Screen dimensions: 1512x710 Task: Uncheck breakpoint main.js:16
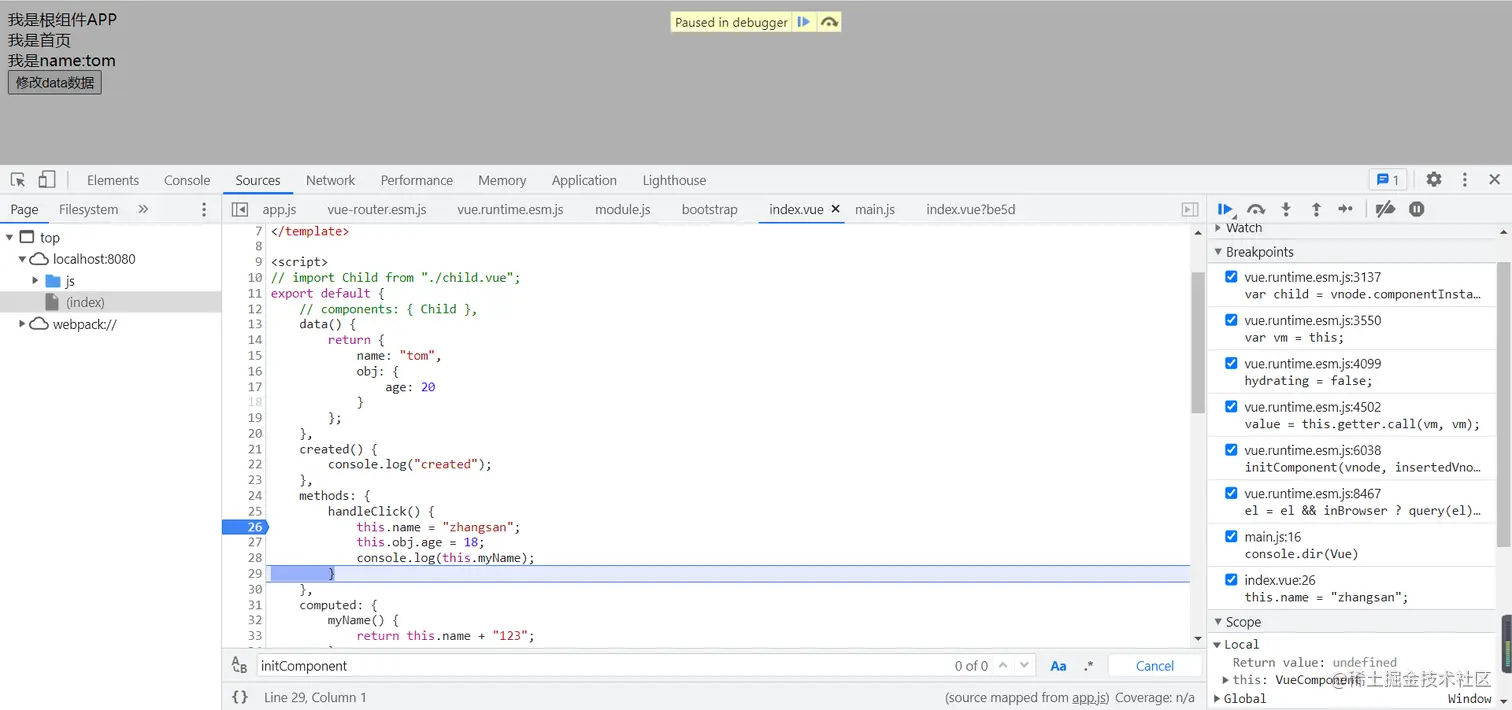[1231, 536]
